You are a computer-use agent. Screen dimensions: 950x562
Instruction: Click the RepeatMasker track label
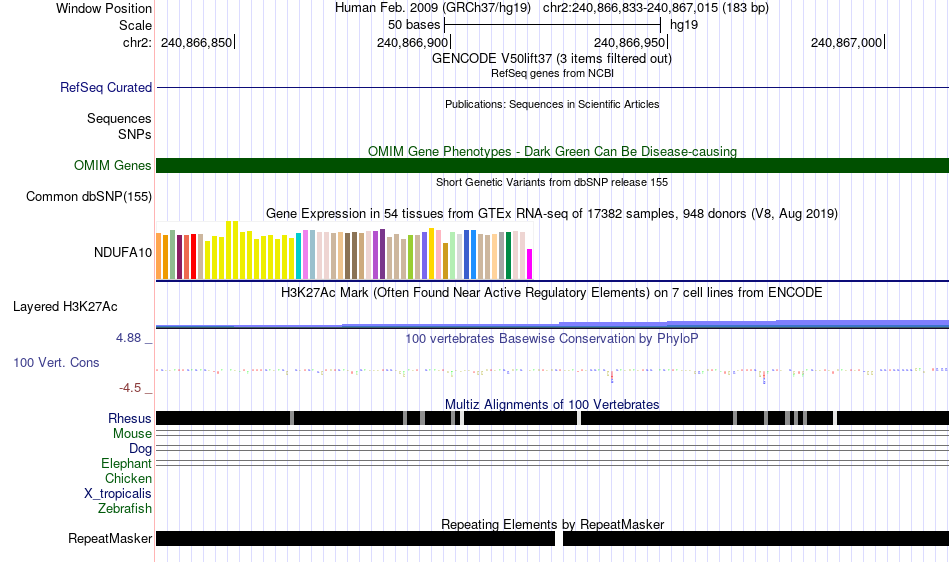[x=110, y=538]
